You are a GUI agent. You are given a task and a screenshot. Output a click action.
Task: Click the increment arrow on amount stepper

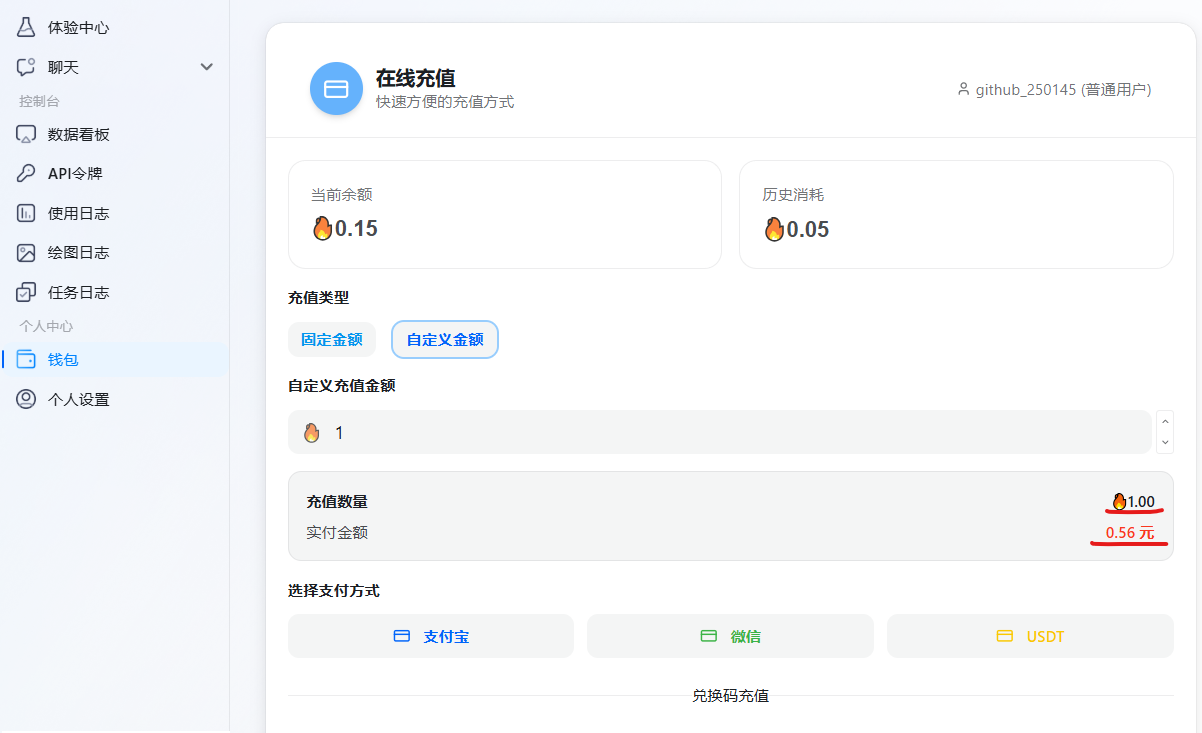[1165, 421]
